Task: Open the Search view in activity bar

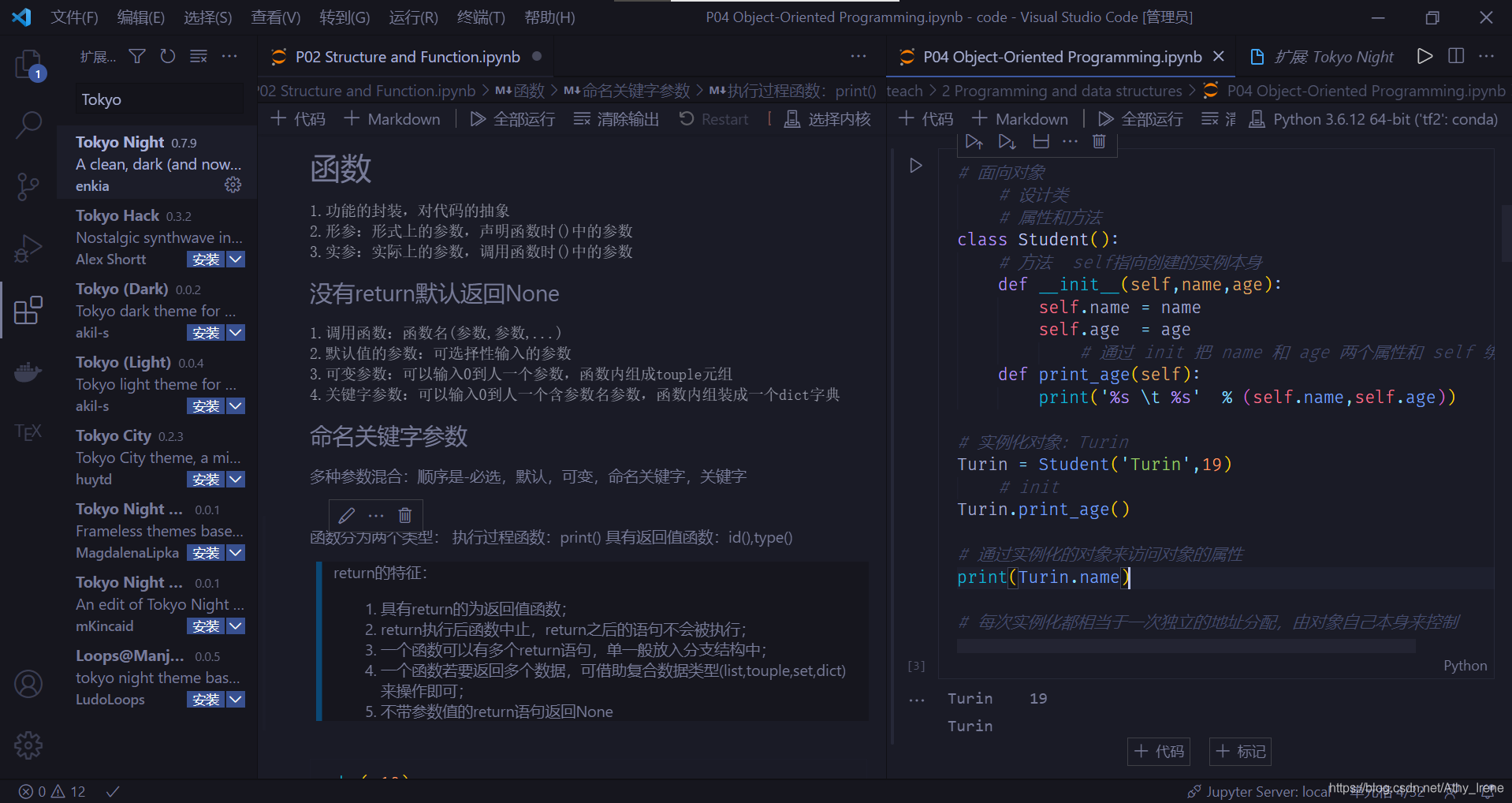Action: coord(29,125)
